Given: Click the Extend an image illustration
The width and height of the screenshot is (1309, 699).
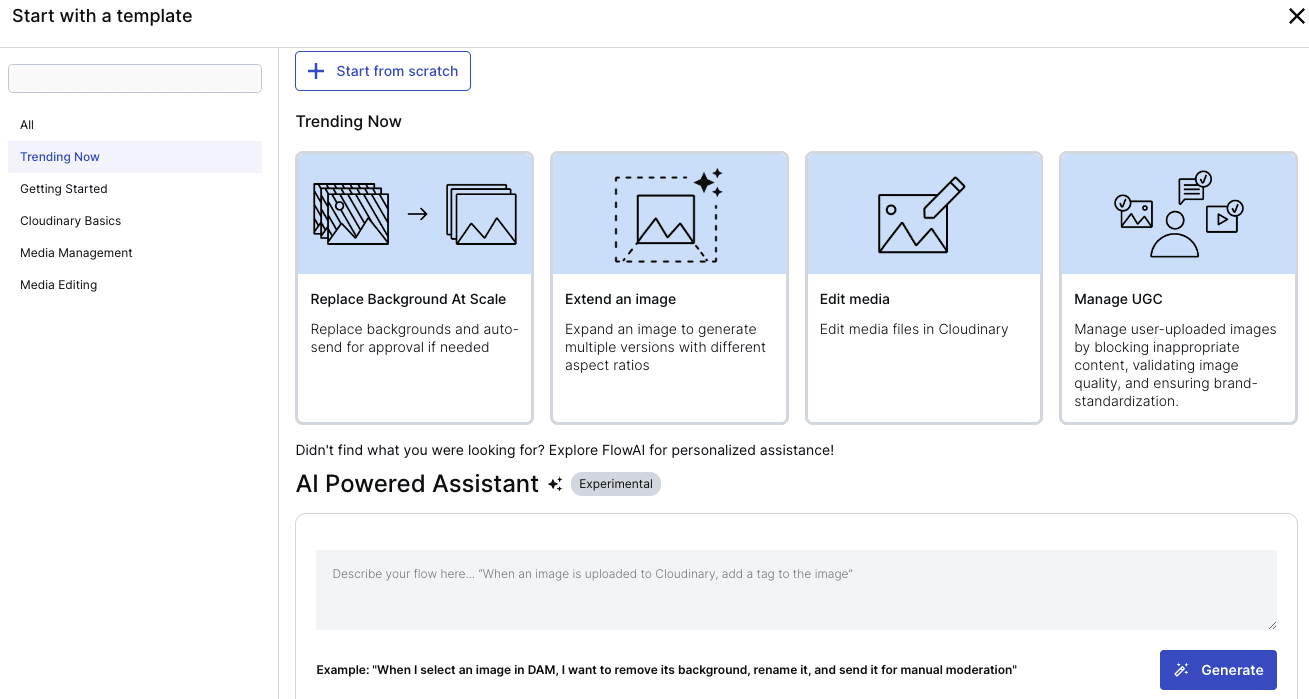Looking at the screenshot, I should pyautogui.click(x=668, y=214).
